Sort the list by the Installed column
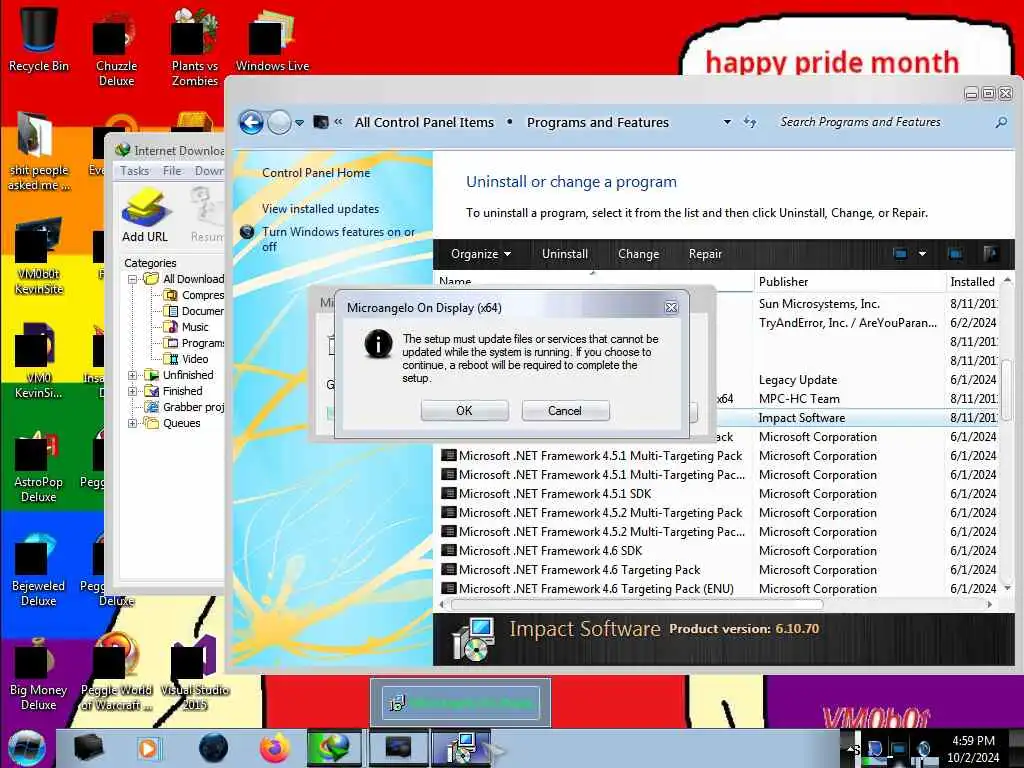The image size is (1024, 768). (x=974, y=281)
